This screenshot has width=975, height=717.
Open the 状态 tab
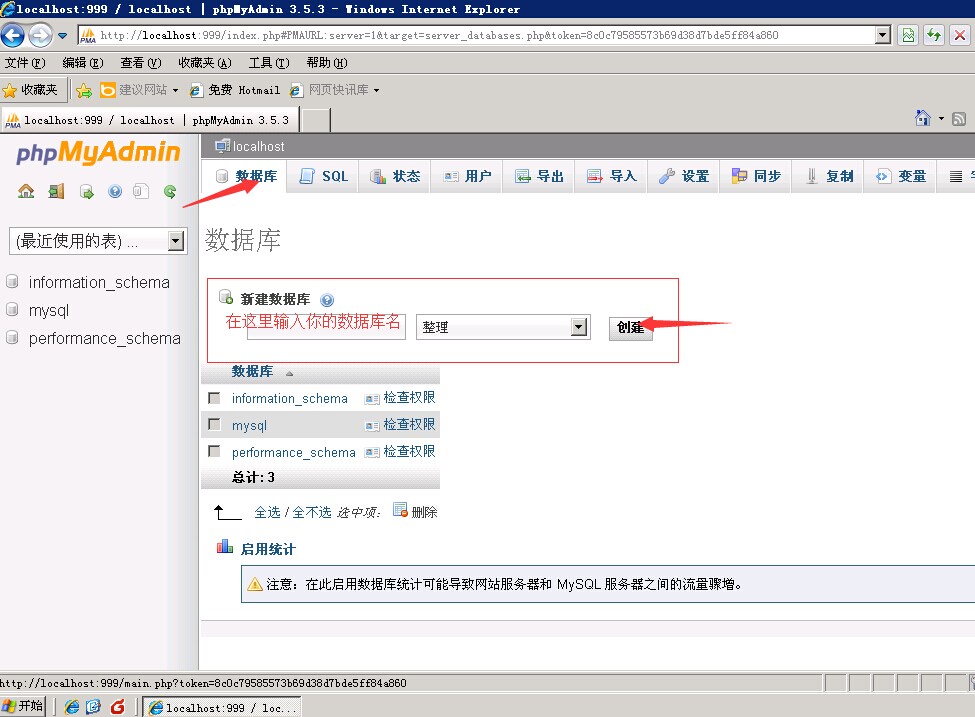(x=395, y=177)
